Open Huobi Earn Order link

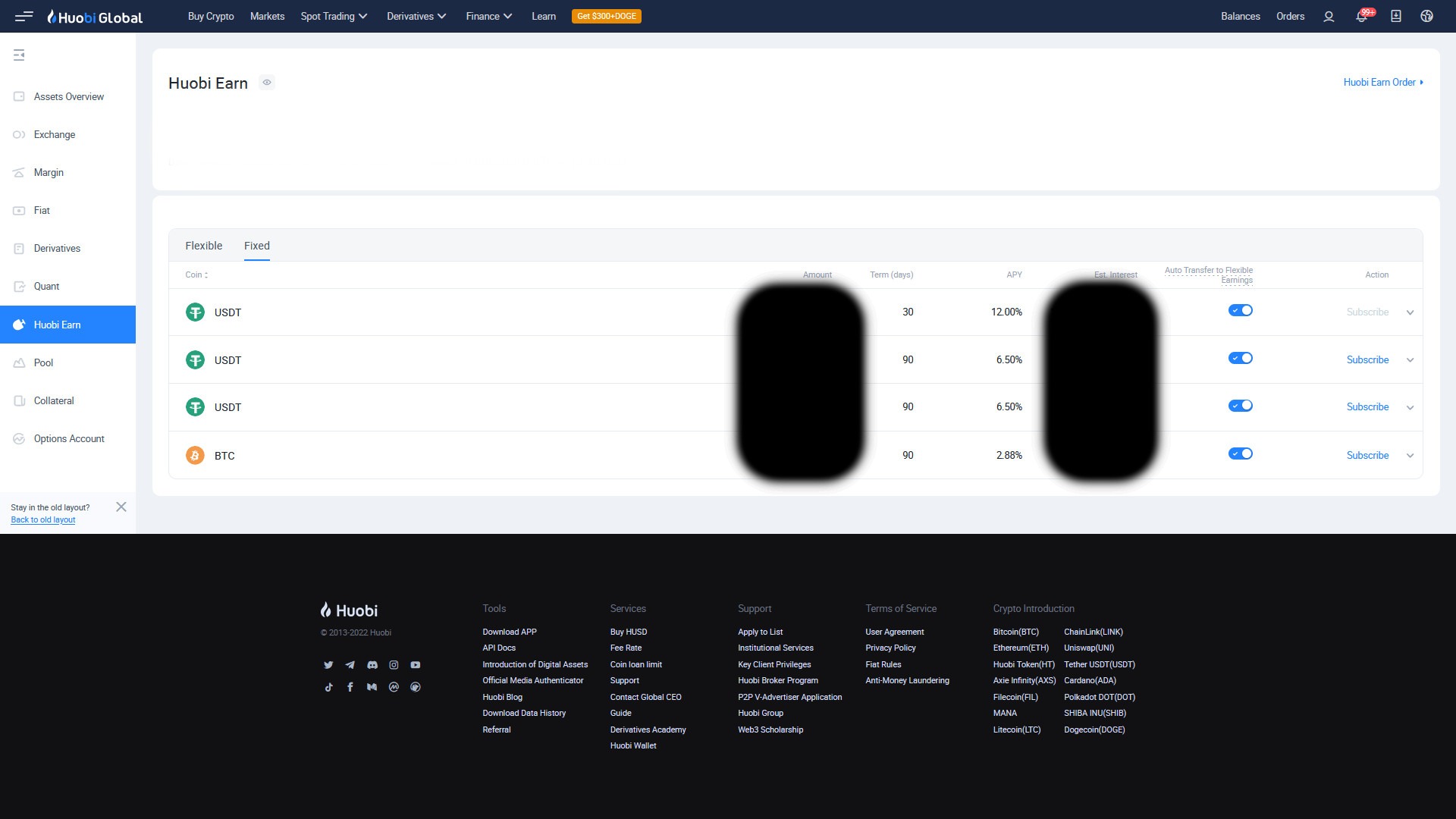(1383, 82)
